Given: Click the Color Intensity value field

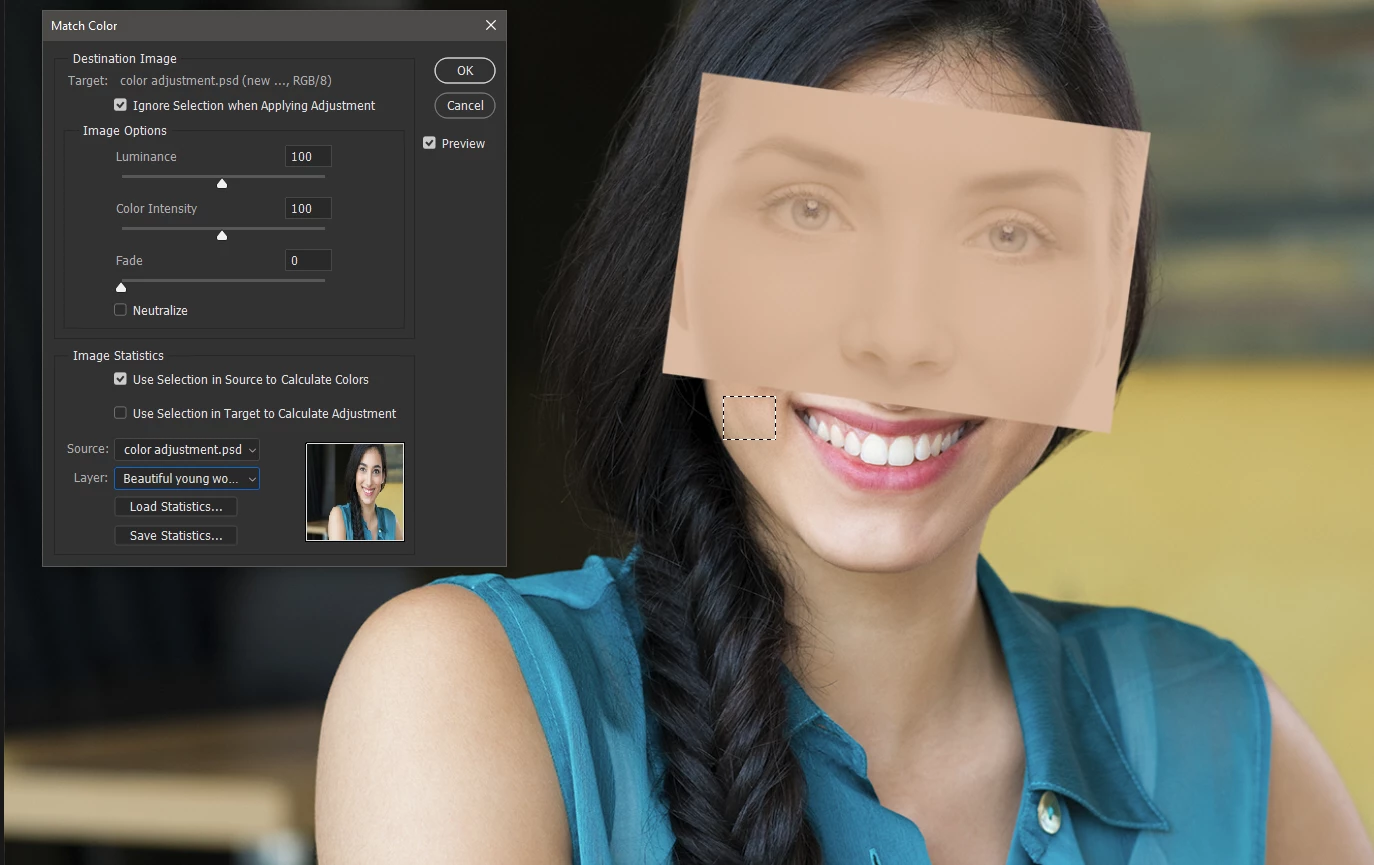Looking at the screenshot, I should [308, 209].
